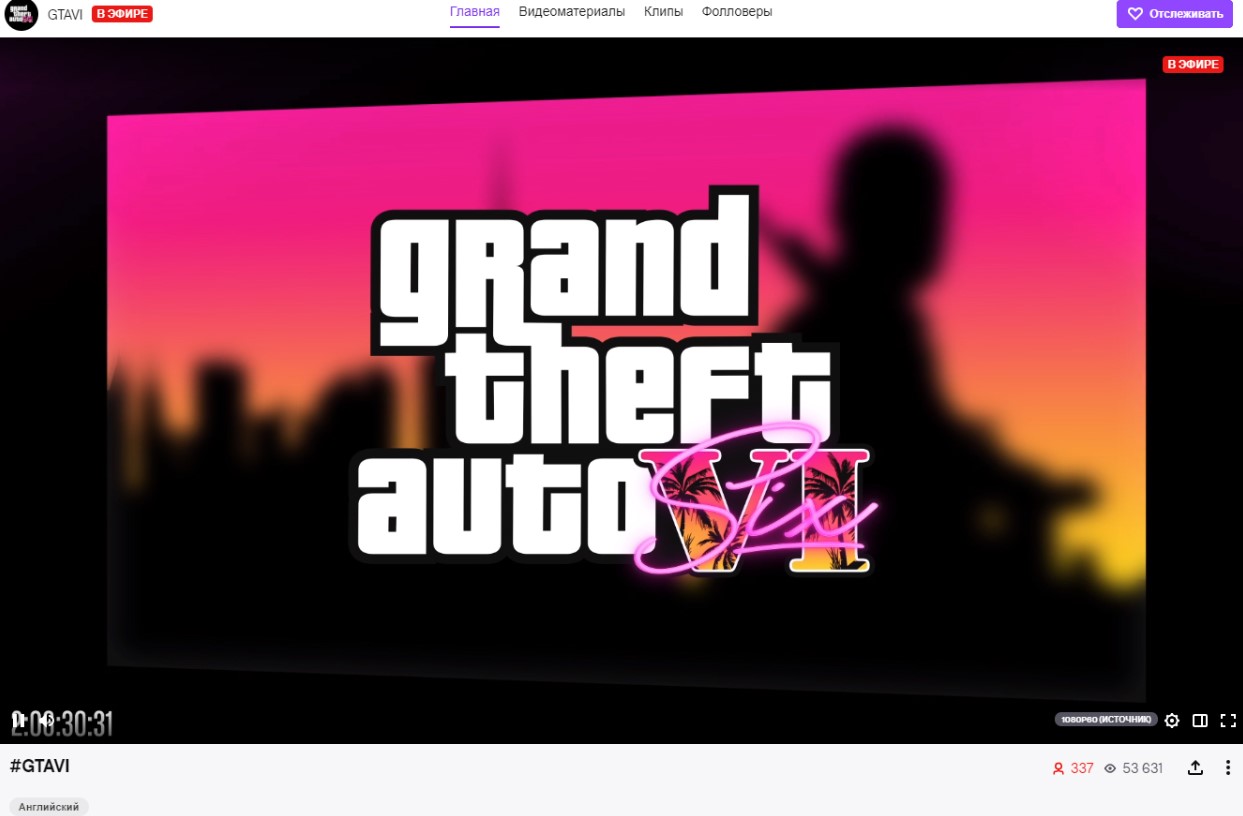Screen dimensions: 1243x816
Task: Switch the player to fullscreen
Action: pyautogui.click(x=1227, y=720)
